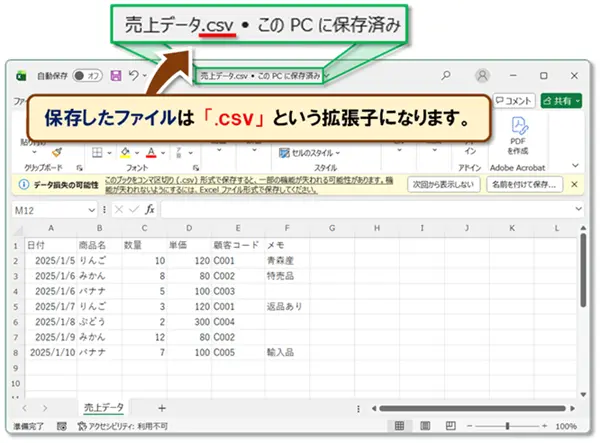Open the font color dropdown arrow
The height and width of the screenshot is (443, 600).
163,153
